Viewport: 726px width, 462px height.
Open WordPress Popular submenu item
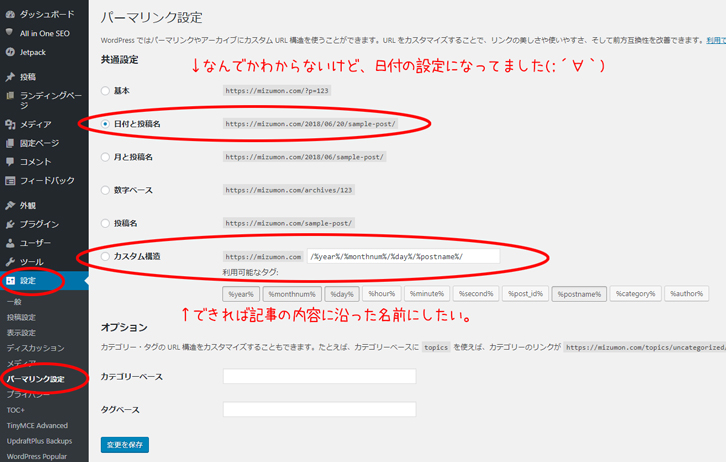coord(37,456)
